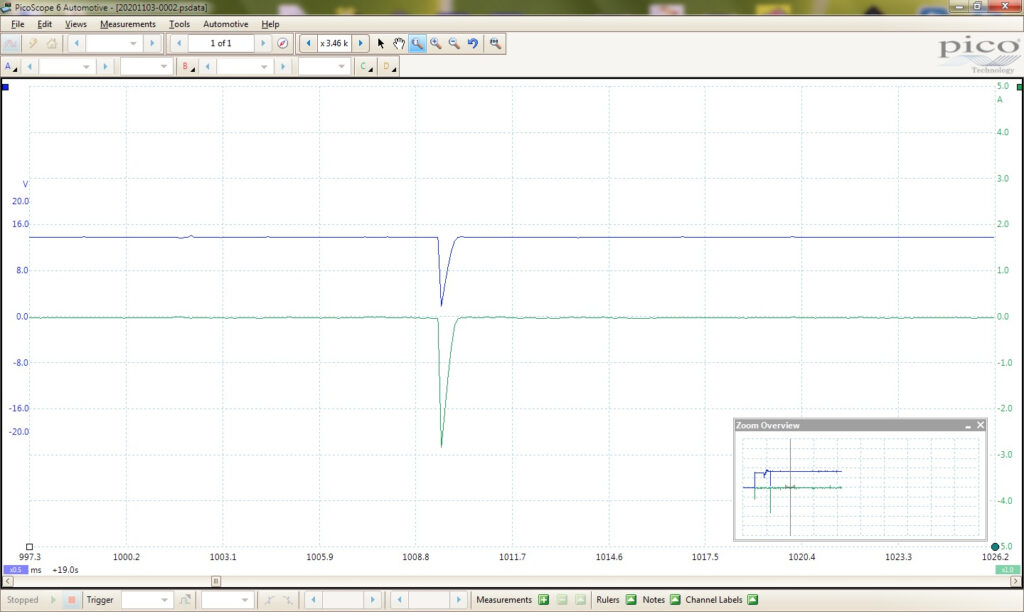The image size is (1024, 612).
Task: Open Channel C options button
Action: click(x=366, y=66)
